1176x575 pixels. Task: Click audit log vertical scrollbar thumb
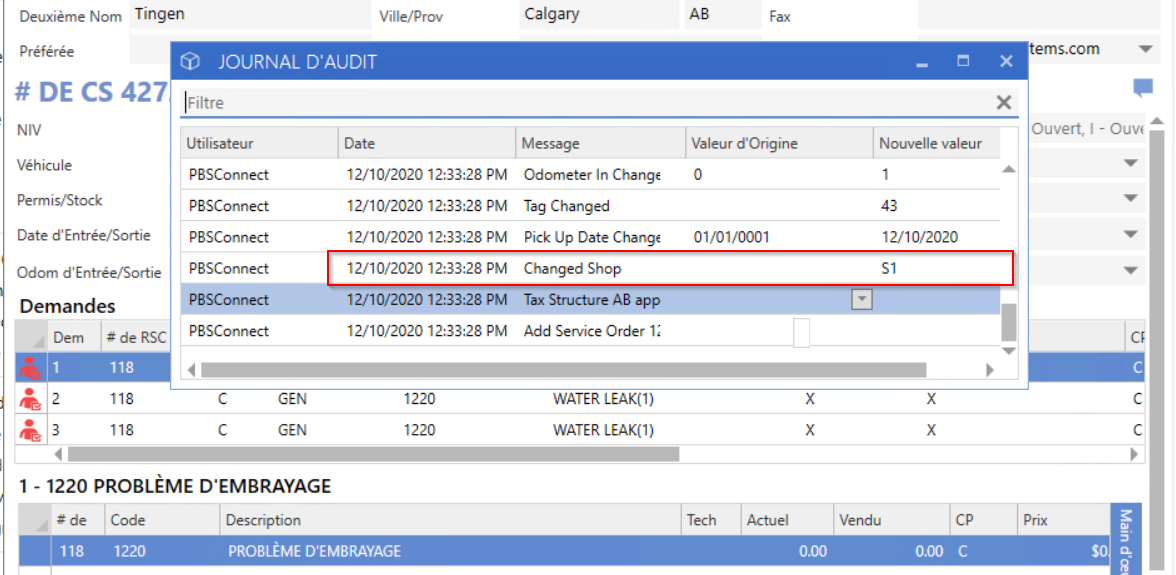[1009, 322]
